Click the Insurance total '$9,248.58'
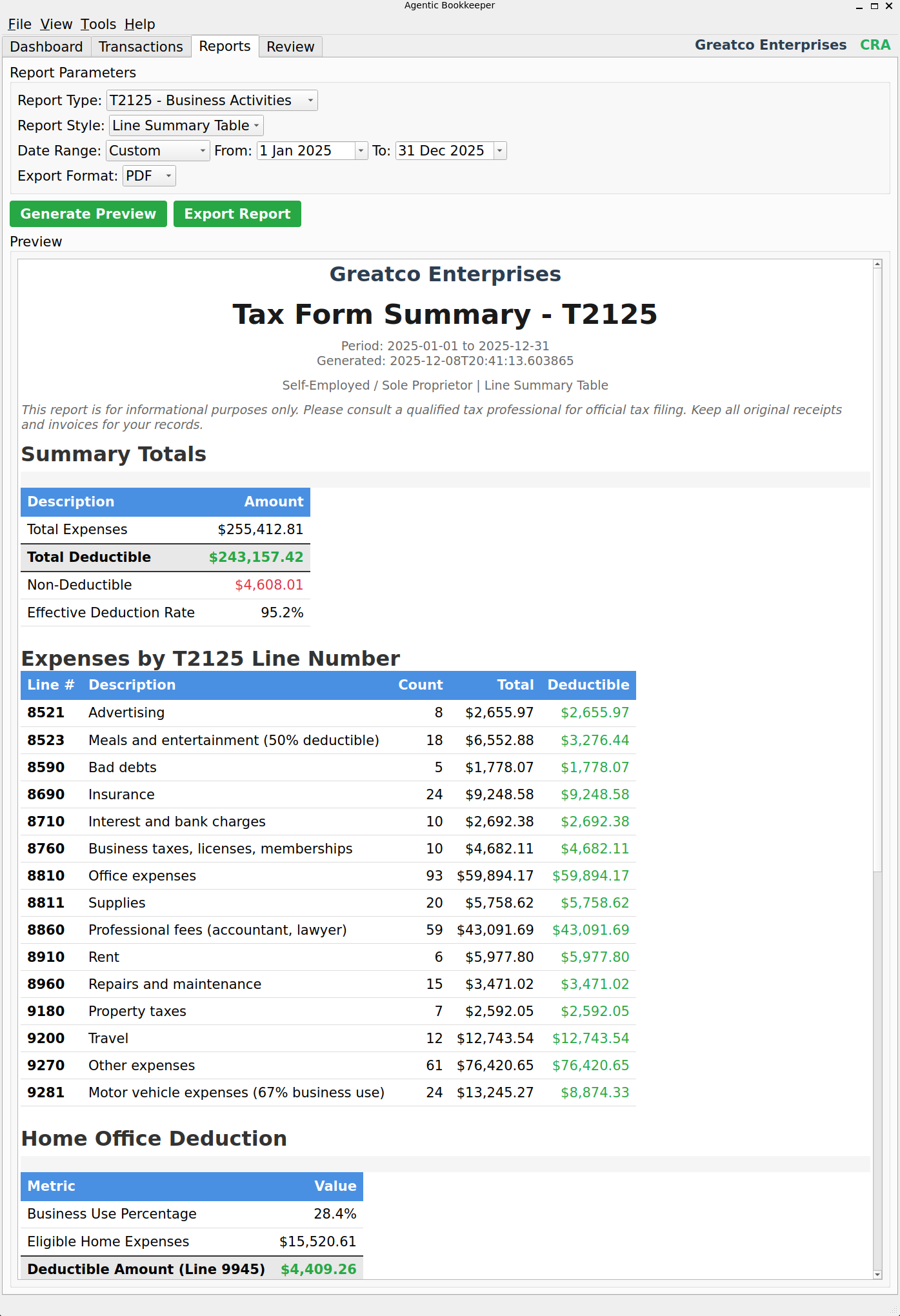The height and width of the screenshot is (1316, 900). click(x=499, y=795)
